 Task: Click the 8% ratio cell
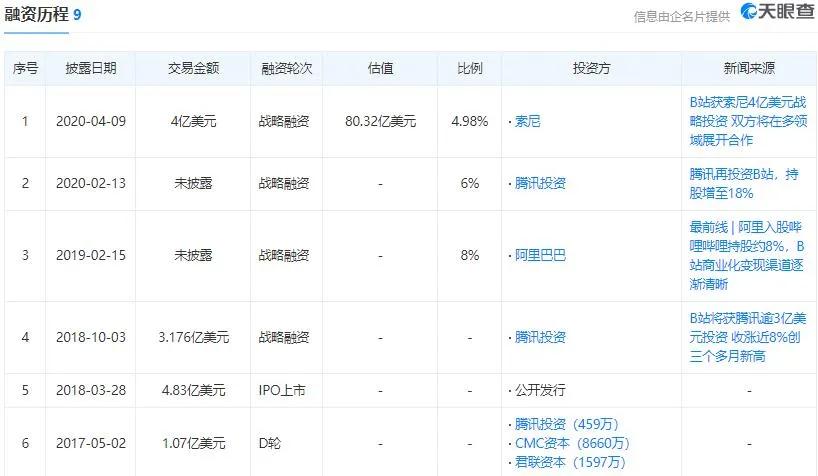click(x=470, y=255)
